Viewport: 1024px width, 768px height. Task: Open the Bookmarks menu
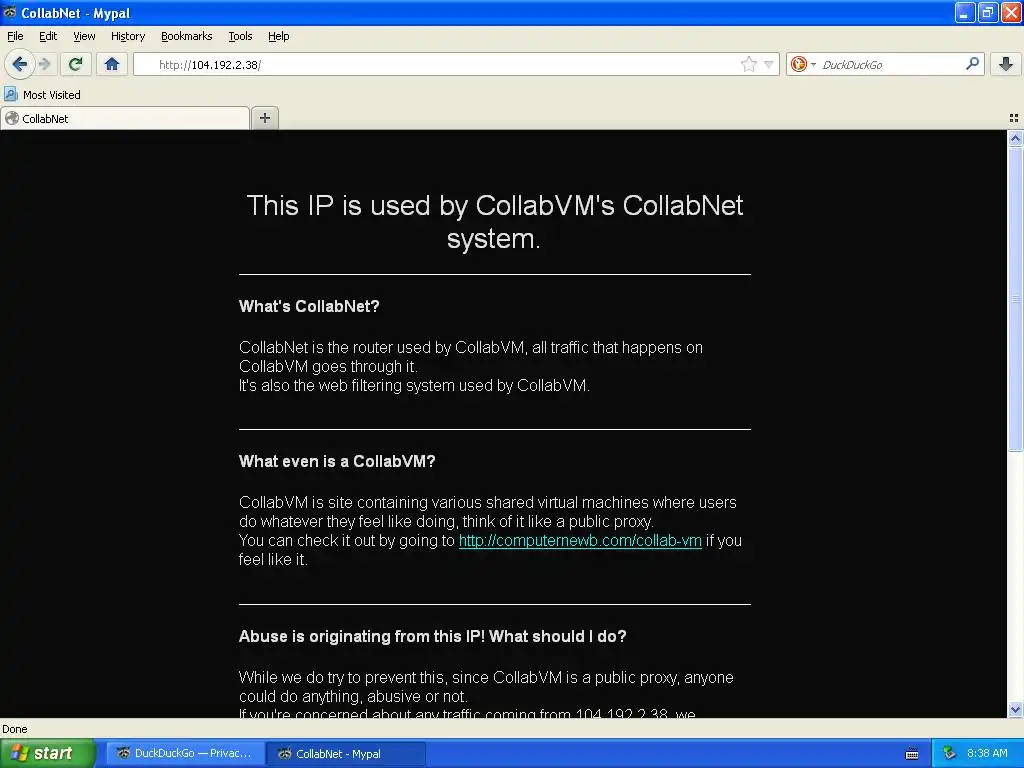(186, 36)
